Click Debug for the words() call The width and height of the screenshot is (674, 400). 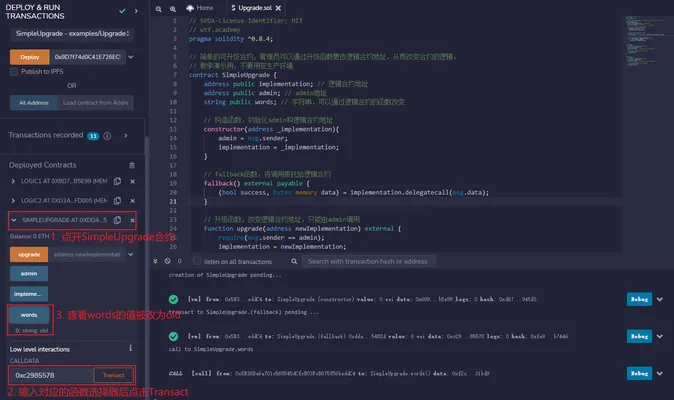639,373
